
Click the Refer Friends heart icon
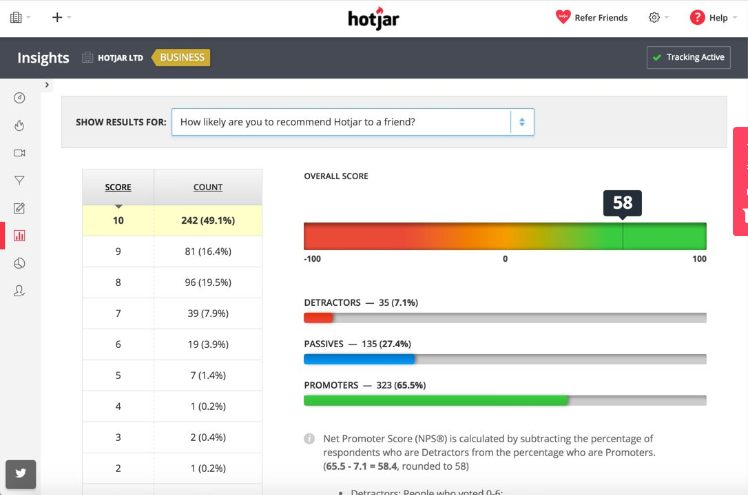(x=563, y=17)
